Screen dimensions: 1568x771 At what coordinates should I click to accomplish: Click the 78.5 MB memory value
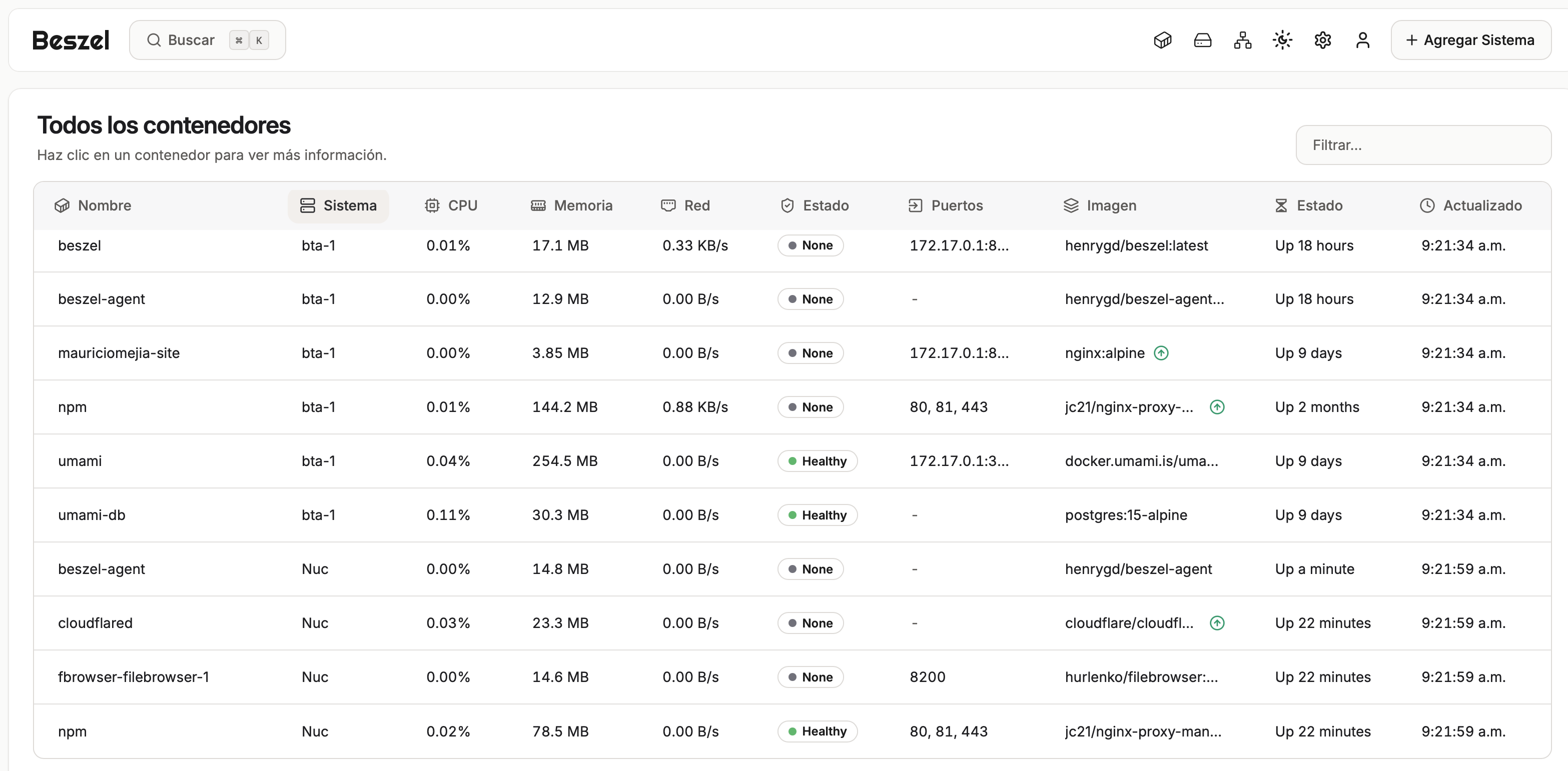561,731
